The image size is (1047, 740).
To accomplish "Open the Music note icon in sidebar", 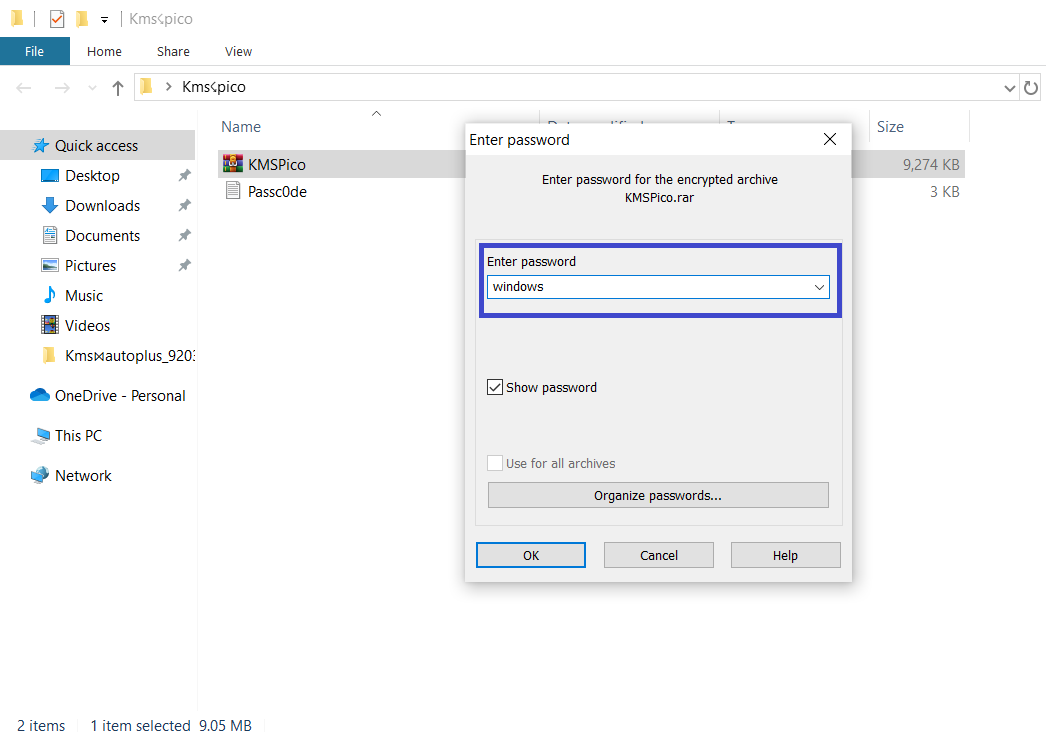I will point(50,295).
